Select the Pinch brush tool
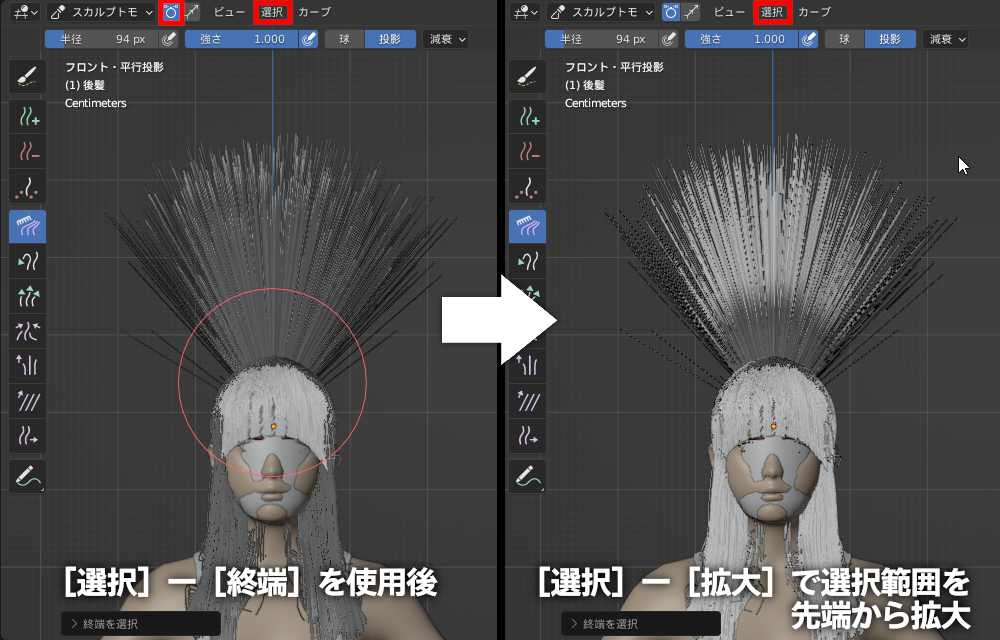 pyautogui.click(x=27, y=330)
